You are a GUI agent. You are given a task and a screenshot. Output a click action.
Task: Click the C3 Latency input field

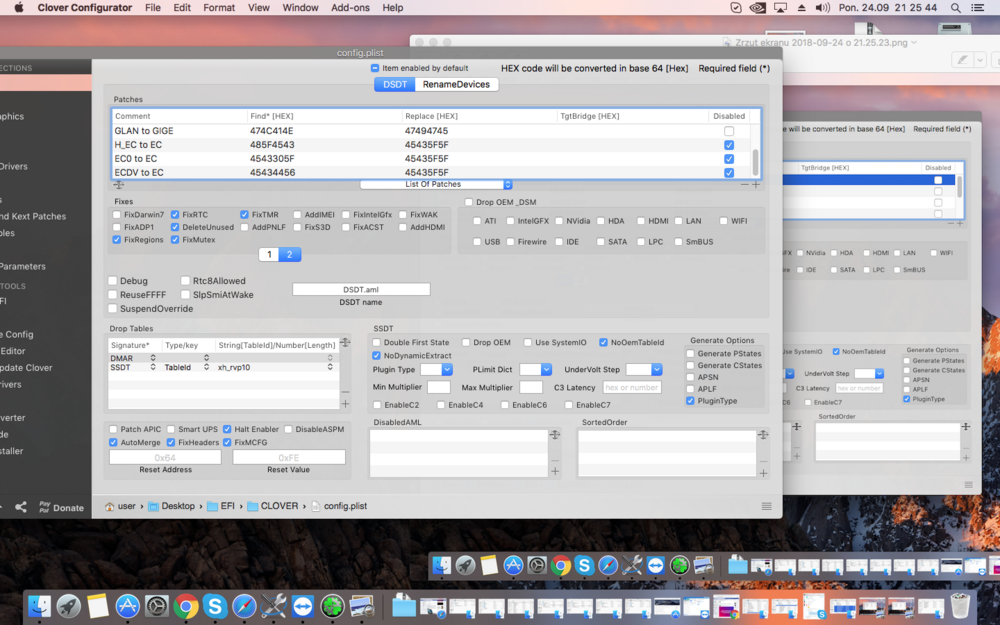pyautogui.click(x=632, y=387)
